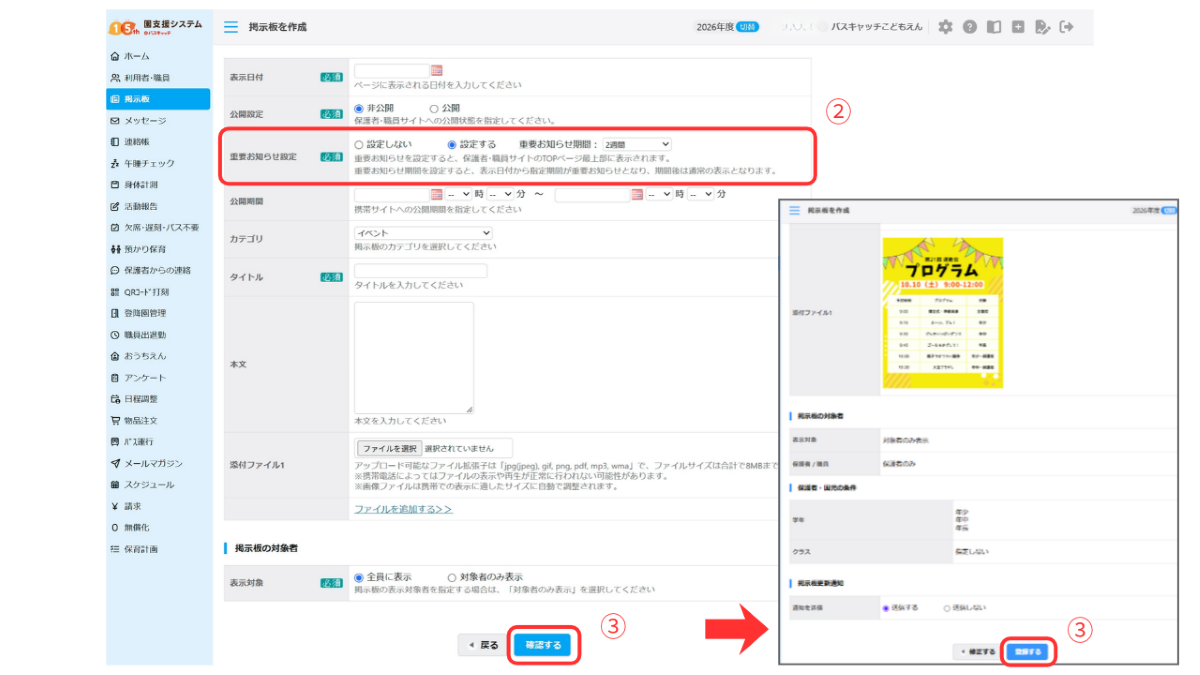Open the settings gear in the header
This screenshot has height=675, width=1200.
(945, 27)
